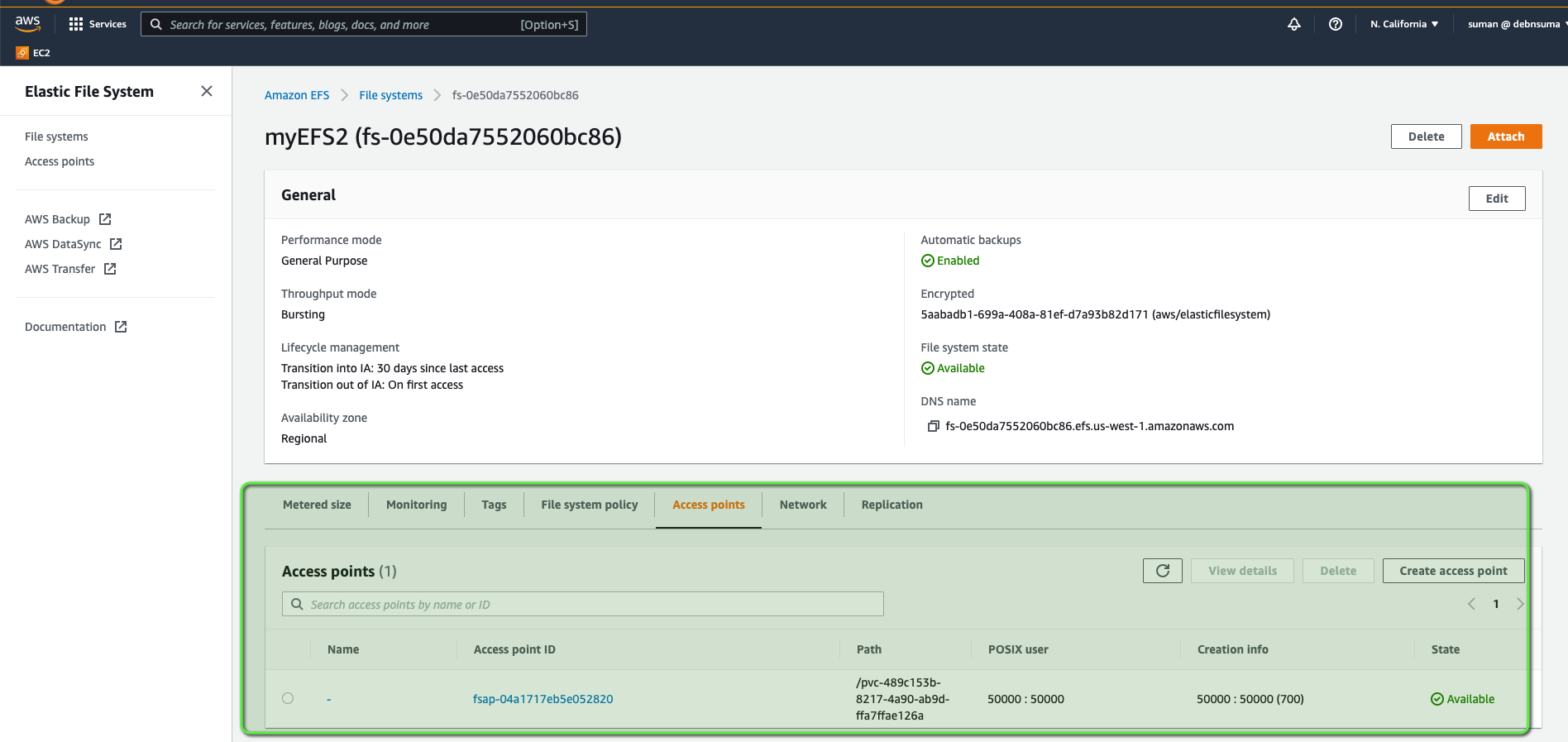Screen dimensions: 1568x742
Task: Open Documentation external link icon
Action: click(x=121, y=327)
